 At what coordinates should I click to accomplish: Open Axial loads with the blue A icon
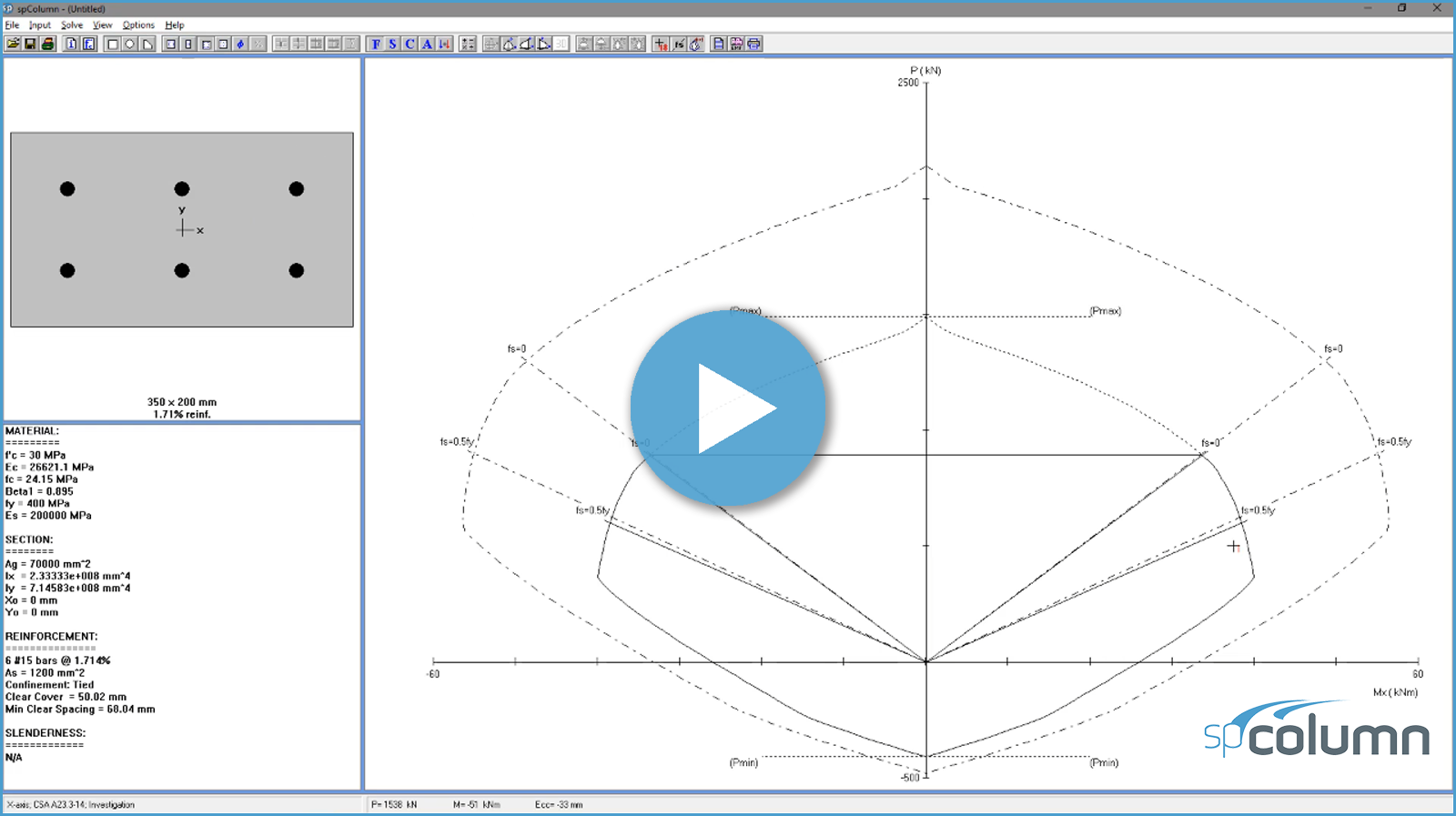point(427,44)
